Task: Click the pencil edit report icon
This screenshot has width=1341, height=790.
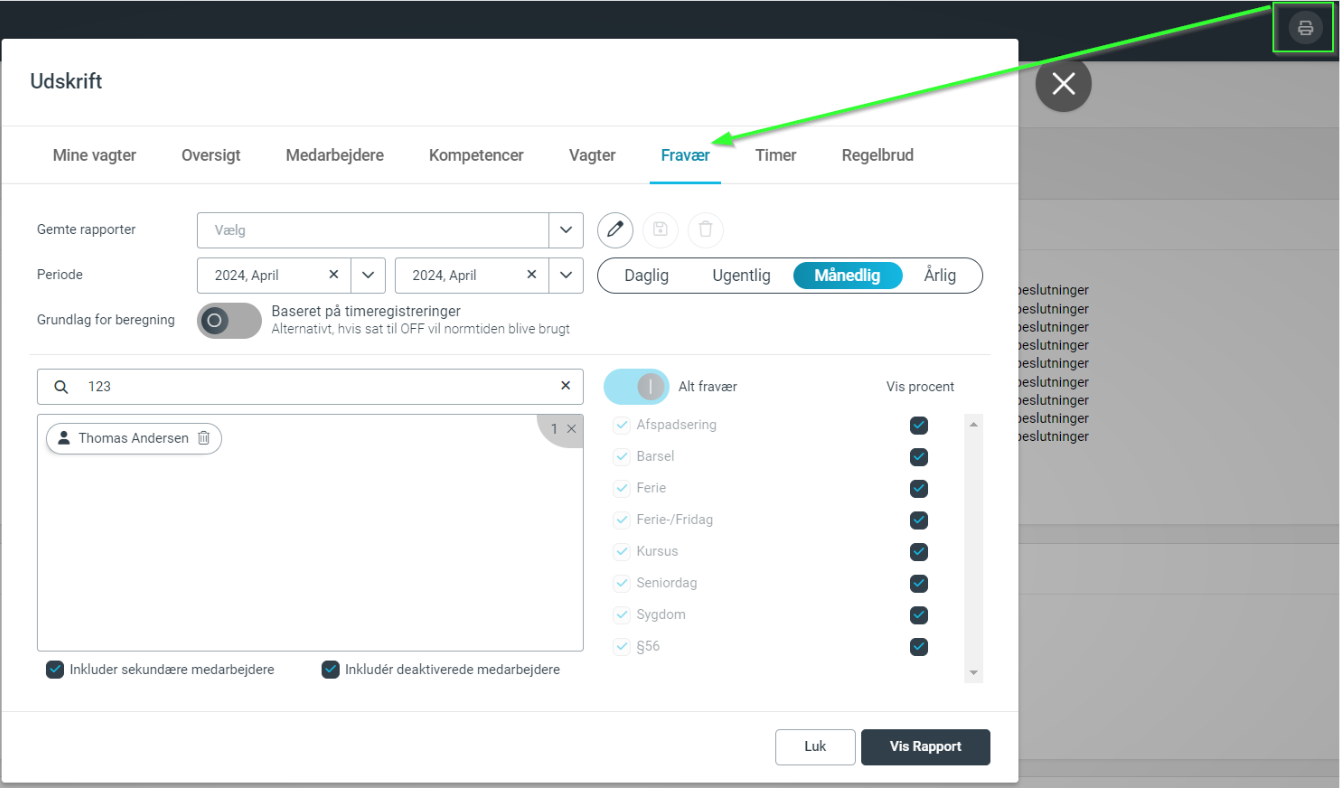Action: coord(615,230)
